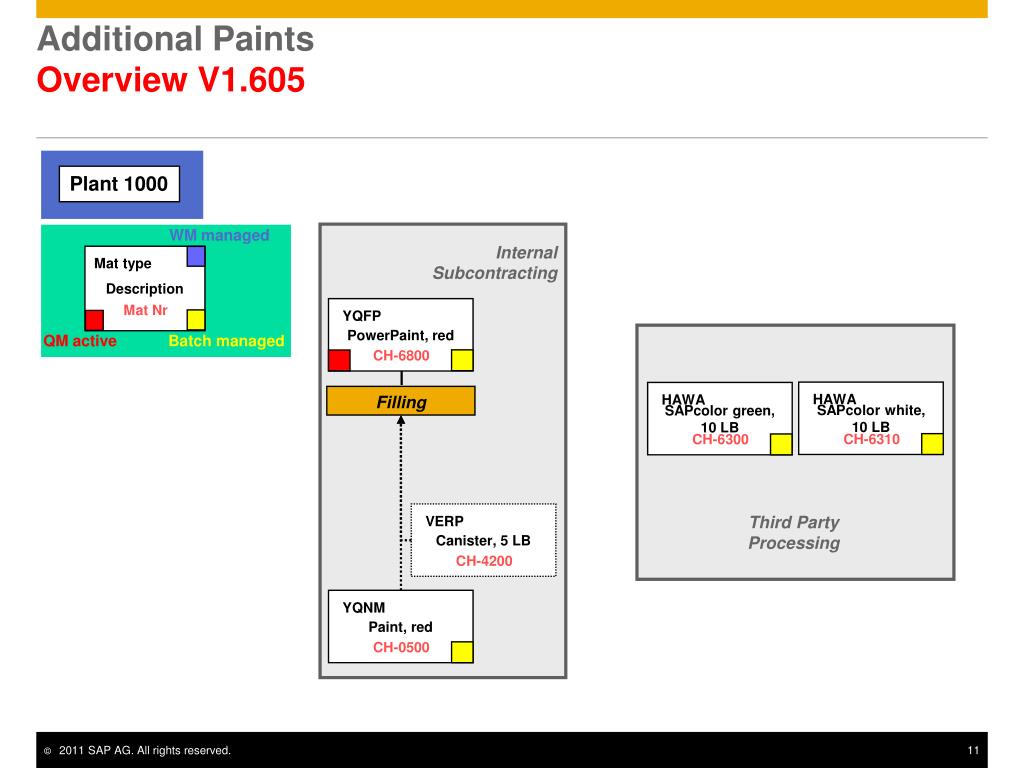Click material number CH-0500
The height and width of the screenshot is (768, 1024).
click(x=401, y=648)
